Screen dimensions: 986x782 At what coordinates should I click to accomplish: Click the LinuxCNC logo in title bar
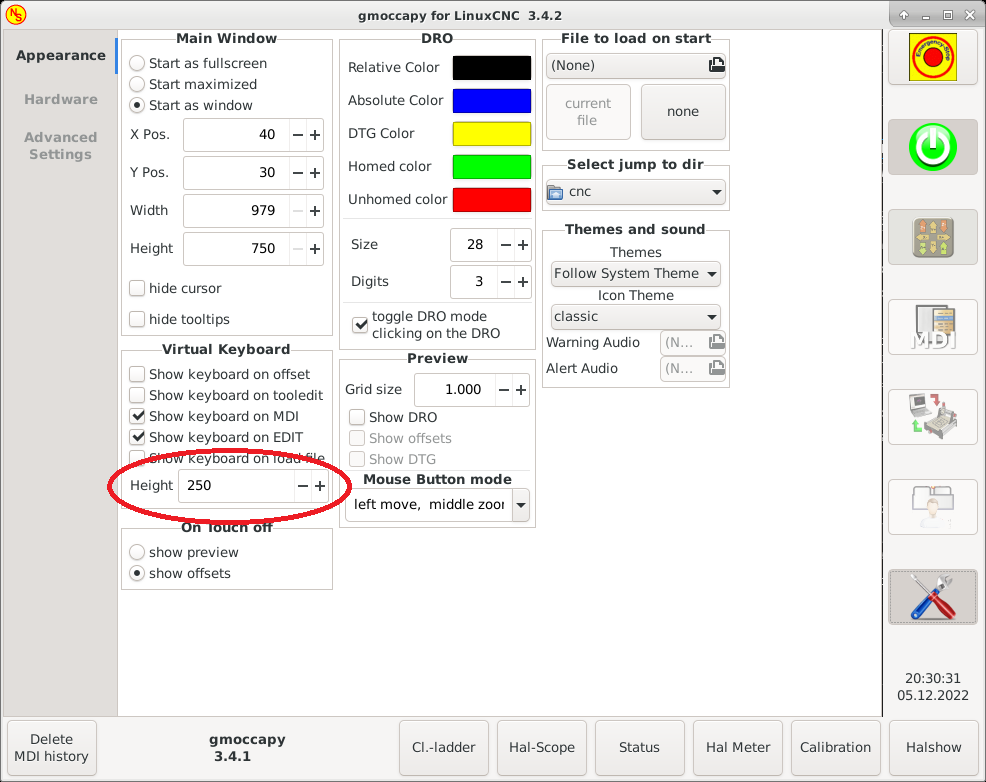click(16, 14)
